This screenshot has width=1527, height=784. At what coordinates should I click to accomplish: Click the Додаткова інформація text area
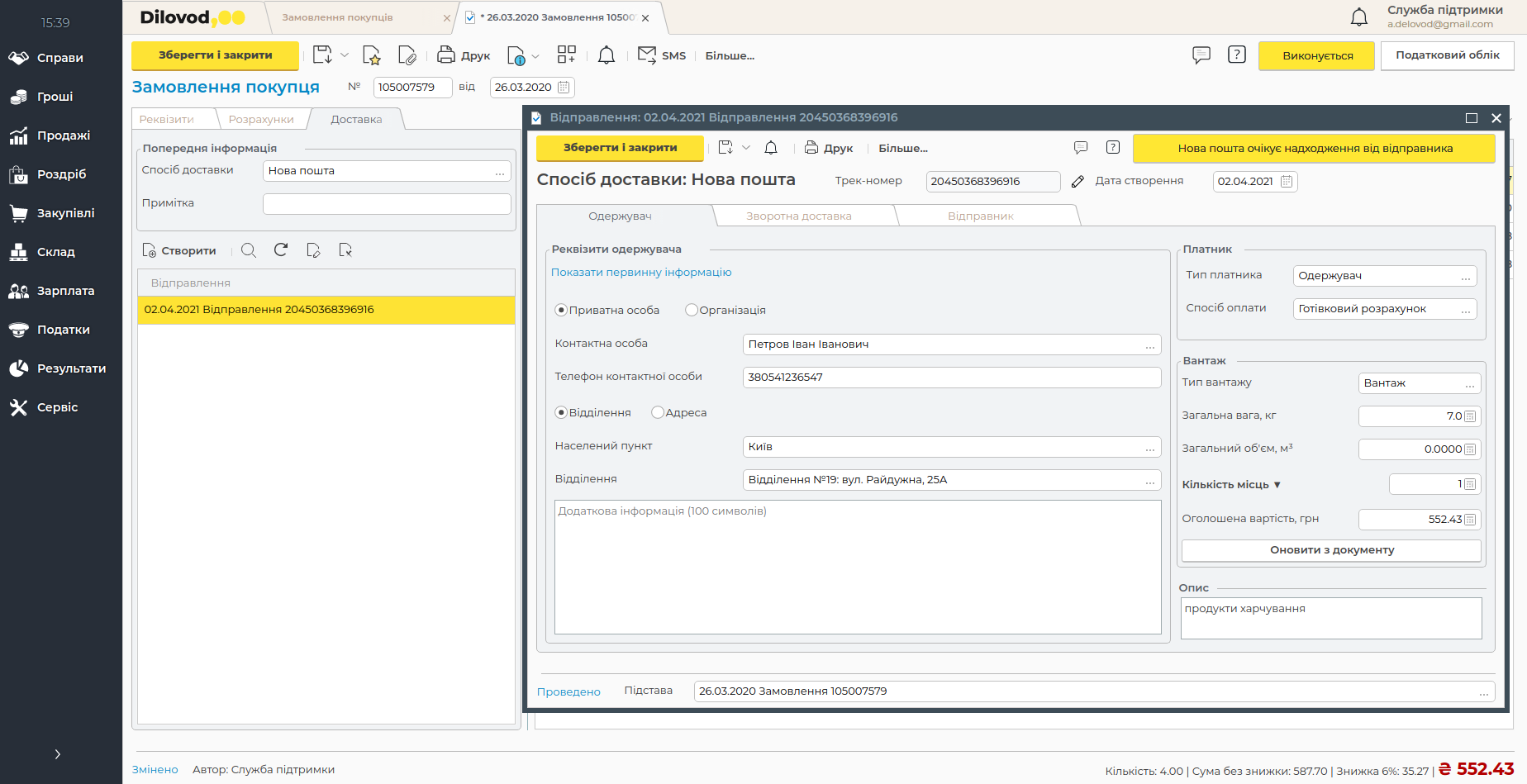point(858,567)
